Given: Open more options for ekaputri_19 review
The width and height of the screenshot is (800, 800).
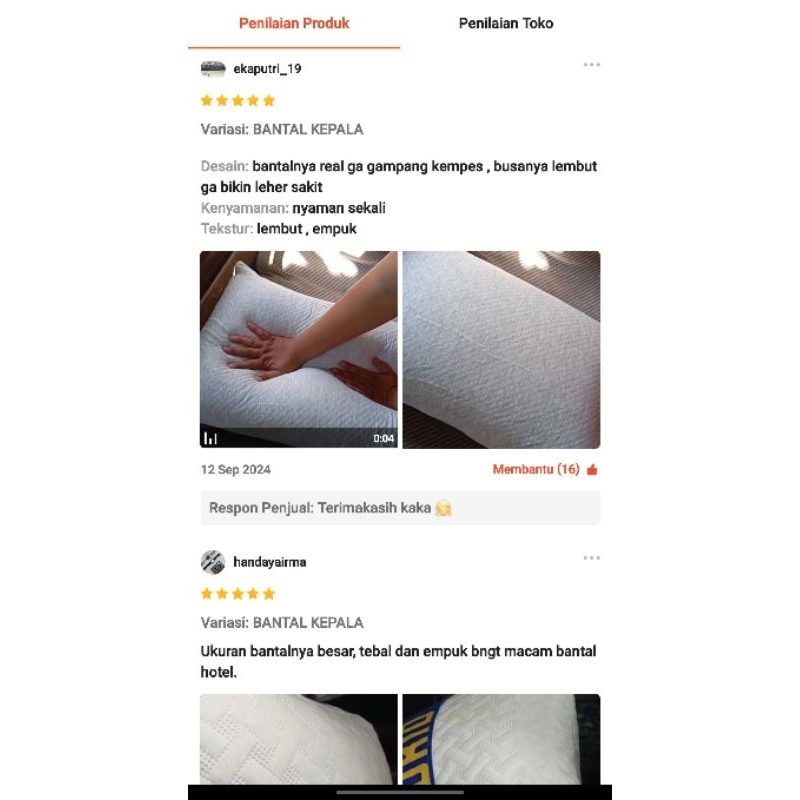Looking at the screenshot, I should click(591, 65).
